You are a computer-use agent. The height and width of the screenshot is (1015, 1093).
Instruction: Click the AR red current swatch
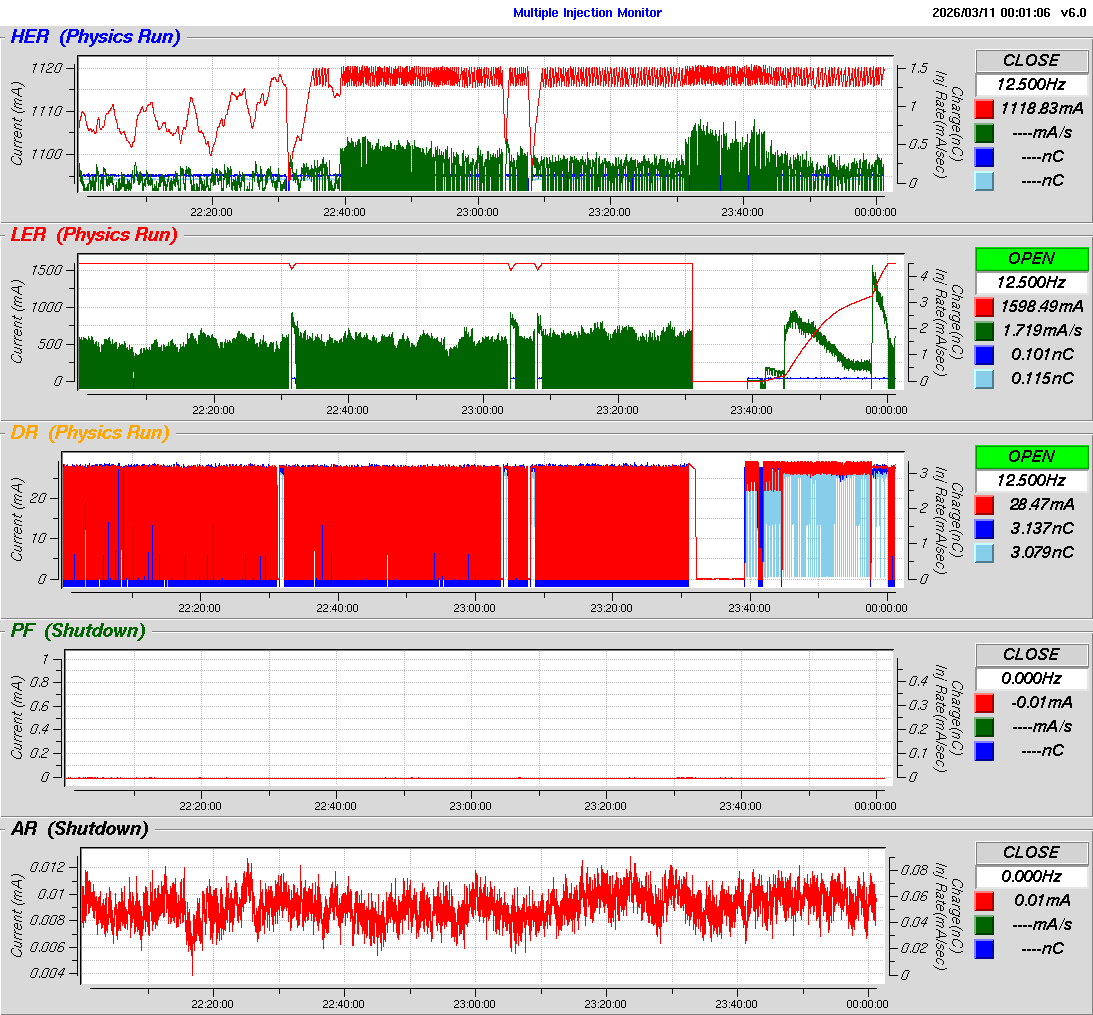984,900
